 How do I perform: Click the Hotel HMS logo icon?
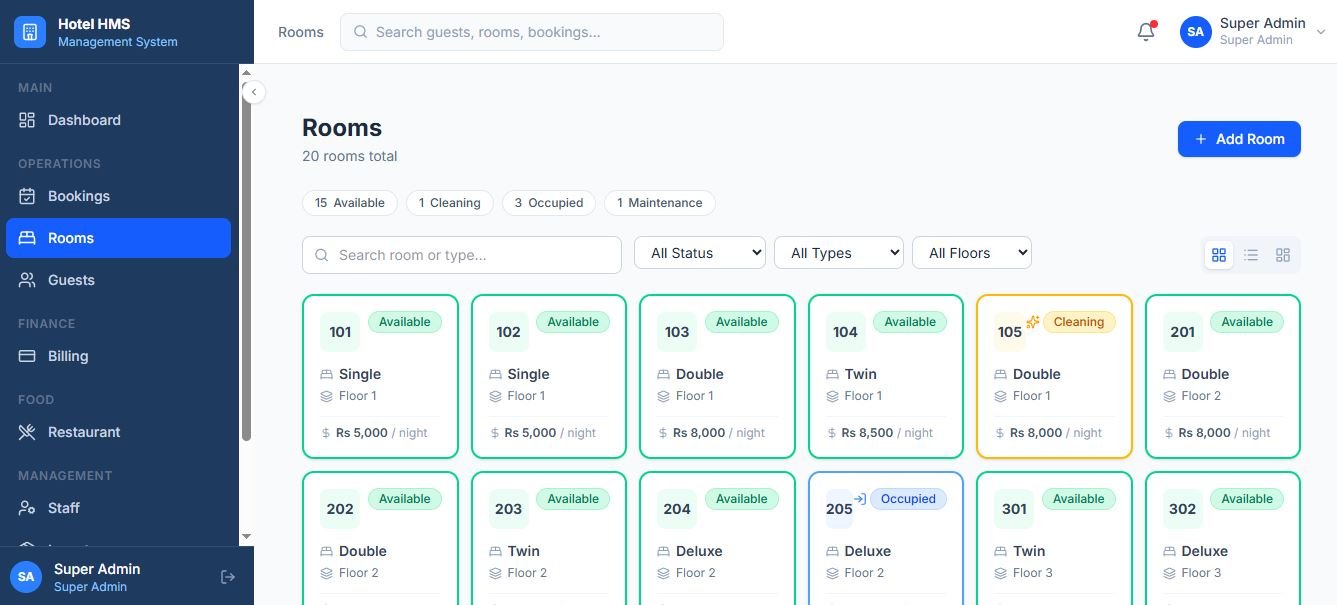(30, 32)
